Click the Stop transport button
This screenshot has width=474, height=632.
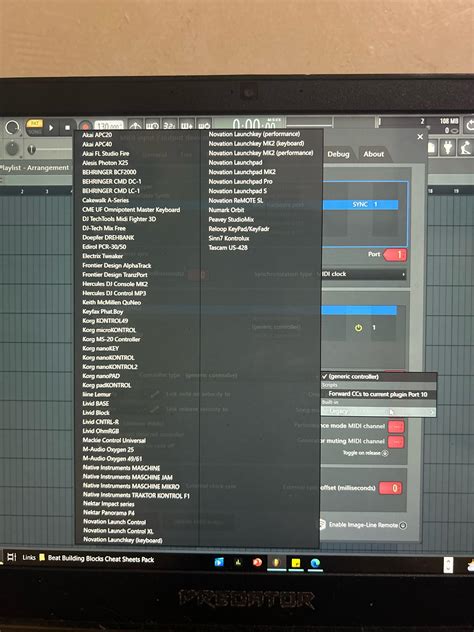[67, 128]
